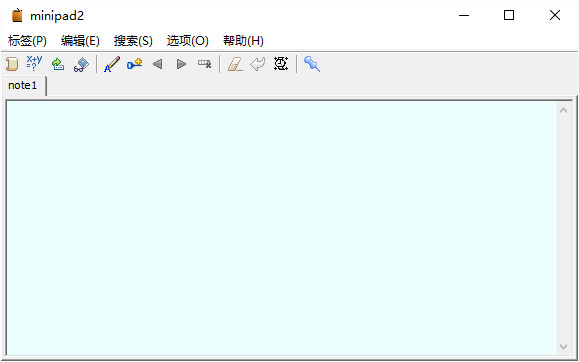Open the 选项(O) menu
Viewport: 579px width, 362px height.
point(188,41)
